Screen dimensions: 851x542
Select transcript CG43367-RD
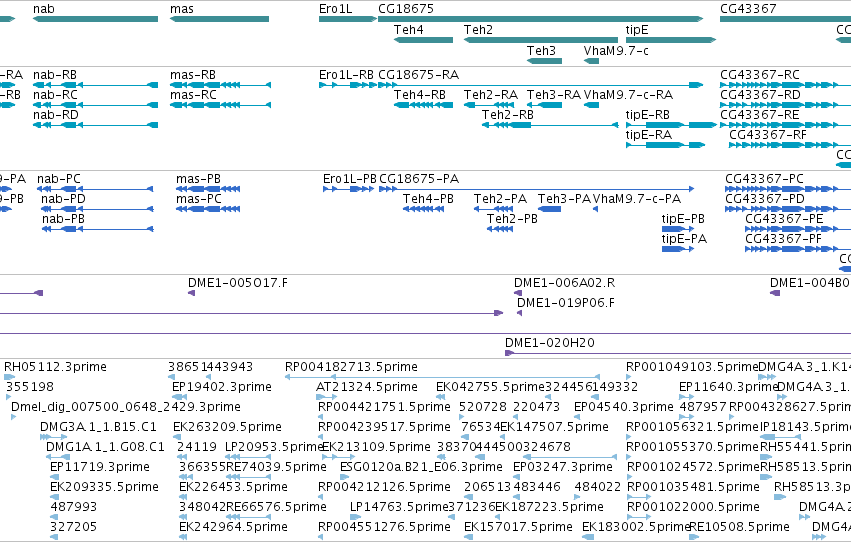tap(785, 105)
